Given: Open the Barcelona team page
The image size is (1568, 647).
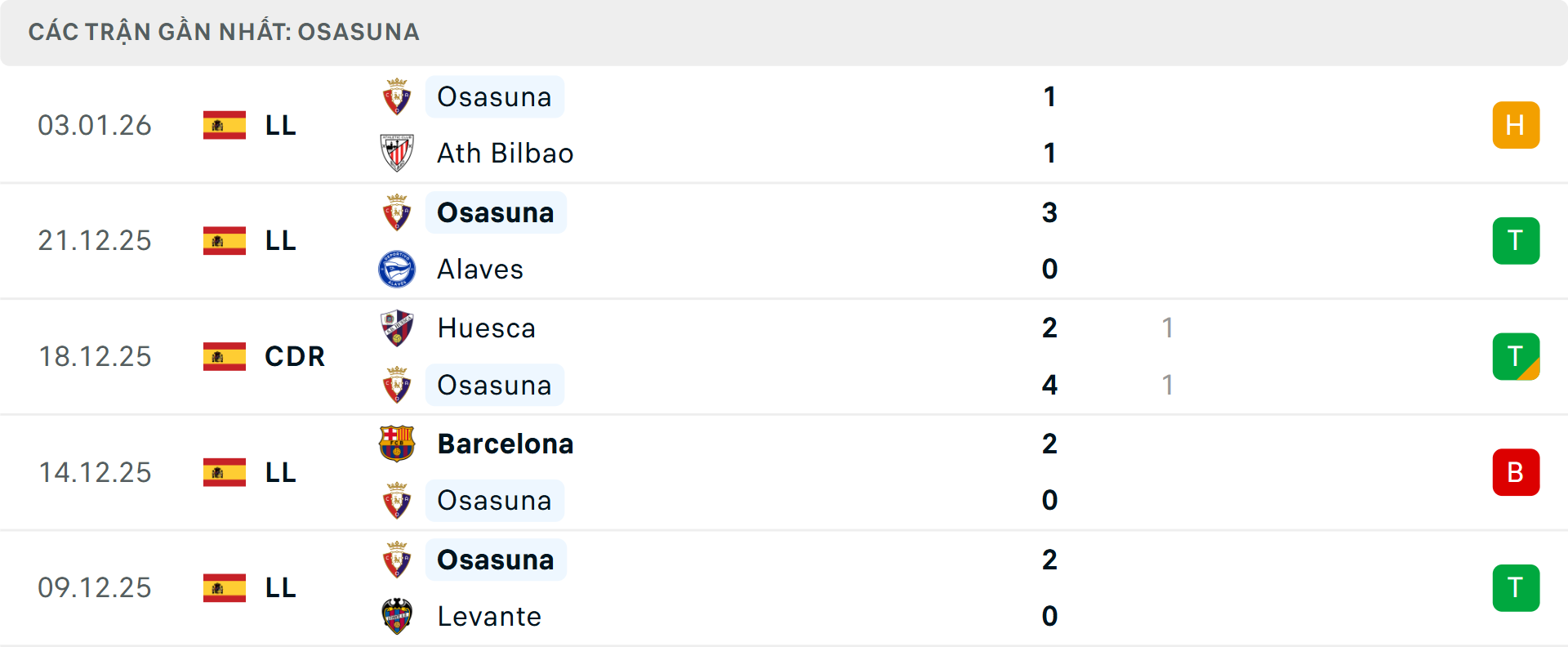Looking at the screenshot, I should (x=506, y=444).
